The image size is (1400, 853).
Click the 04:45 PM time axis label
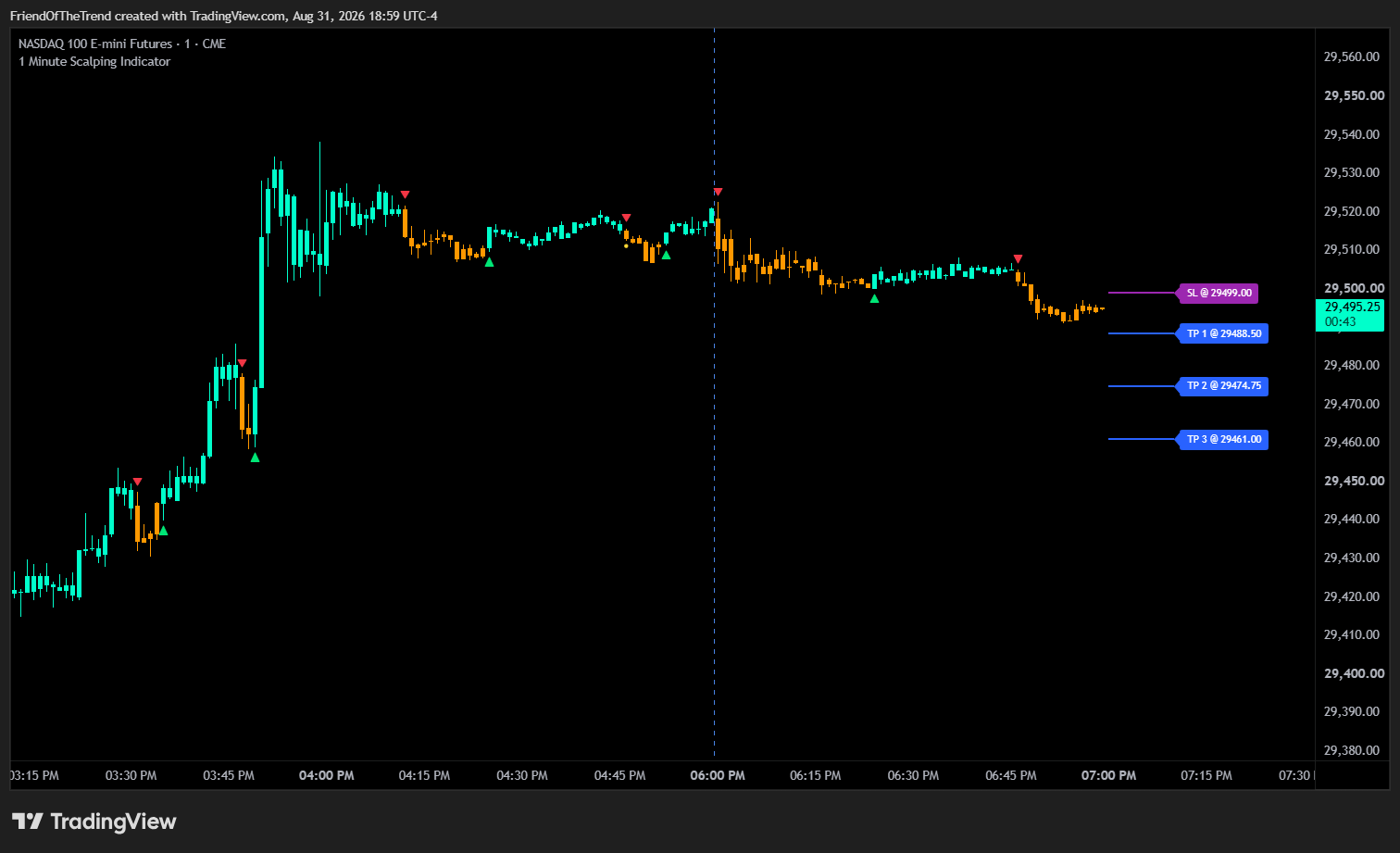pos(619,775)
